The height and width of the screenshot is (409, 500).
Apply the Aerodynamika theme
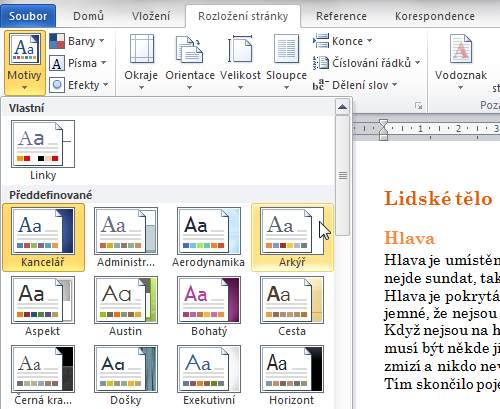pos(209,237)
